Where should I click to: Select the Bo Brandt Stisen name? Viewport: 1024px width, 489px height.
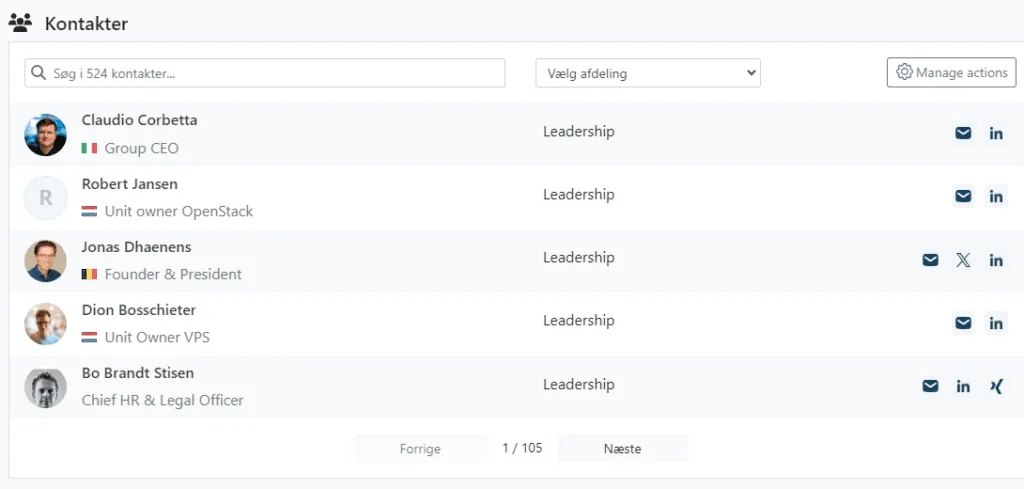coord(138,373)
